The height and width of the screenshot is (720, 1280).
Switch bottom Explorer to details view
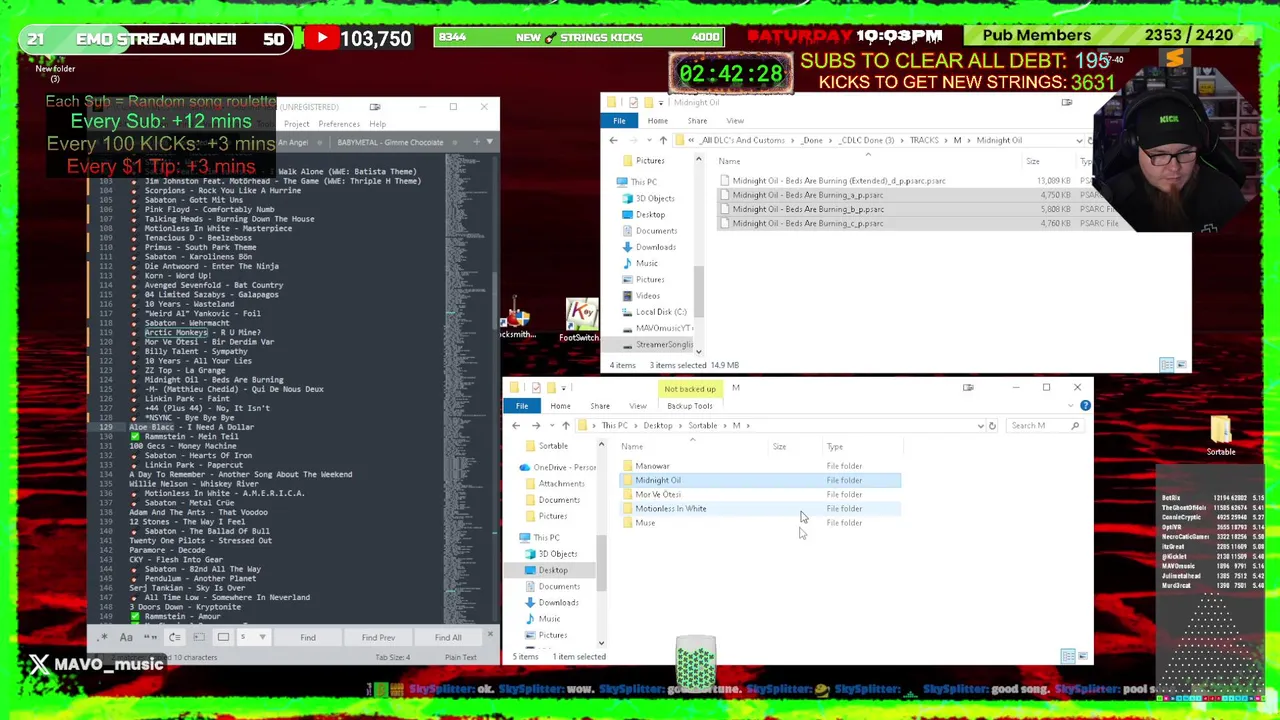tap(1068, 656)
